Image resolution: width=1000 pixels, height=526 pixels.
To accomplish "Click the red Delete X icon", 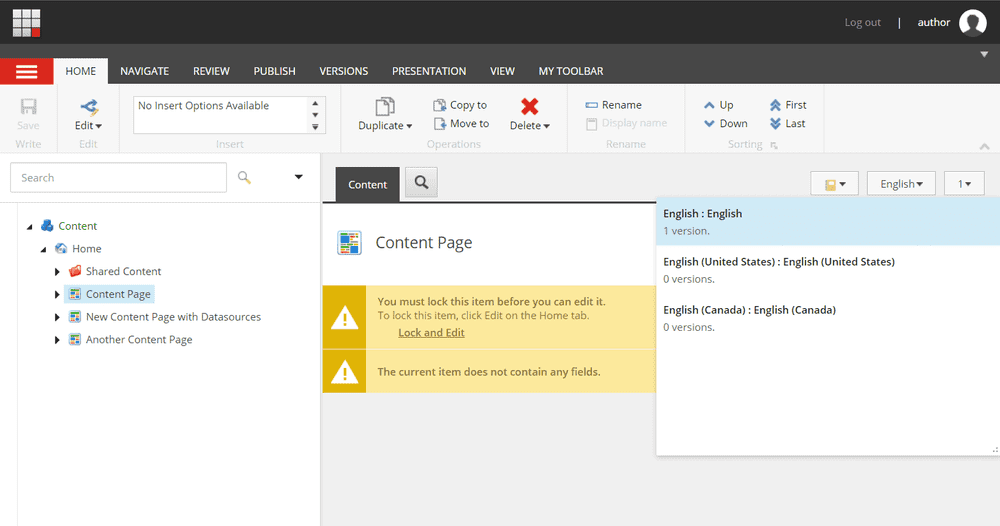I will click(x=529, y=106).
